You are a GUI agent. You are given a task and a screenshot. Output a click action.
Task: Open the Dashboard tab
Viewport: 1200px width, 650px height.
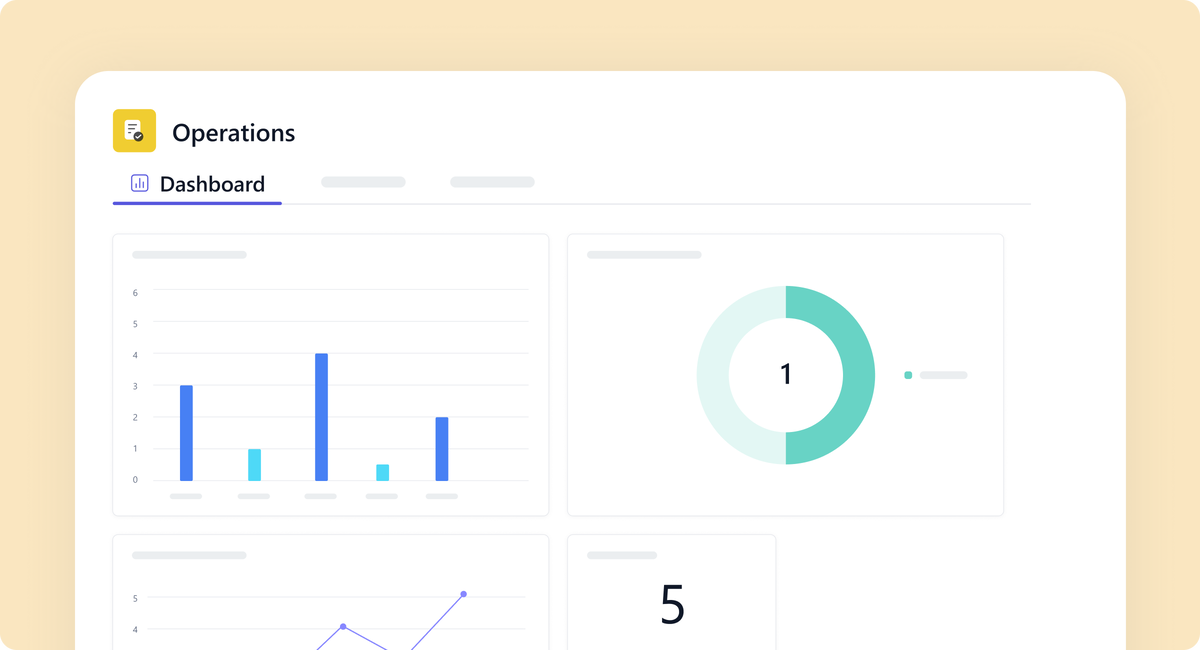[198, 184]
